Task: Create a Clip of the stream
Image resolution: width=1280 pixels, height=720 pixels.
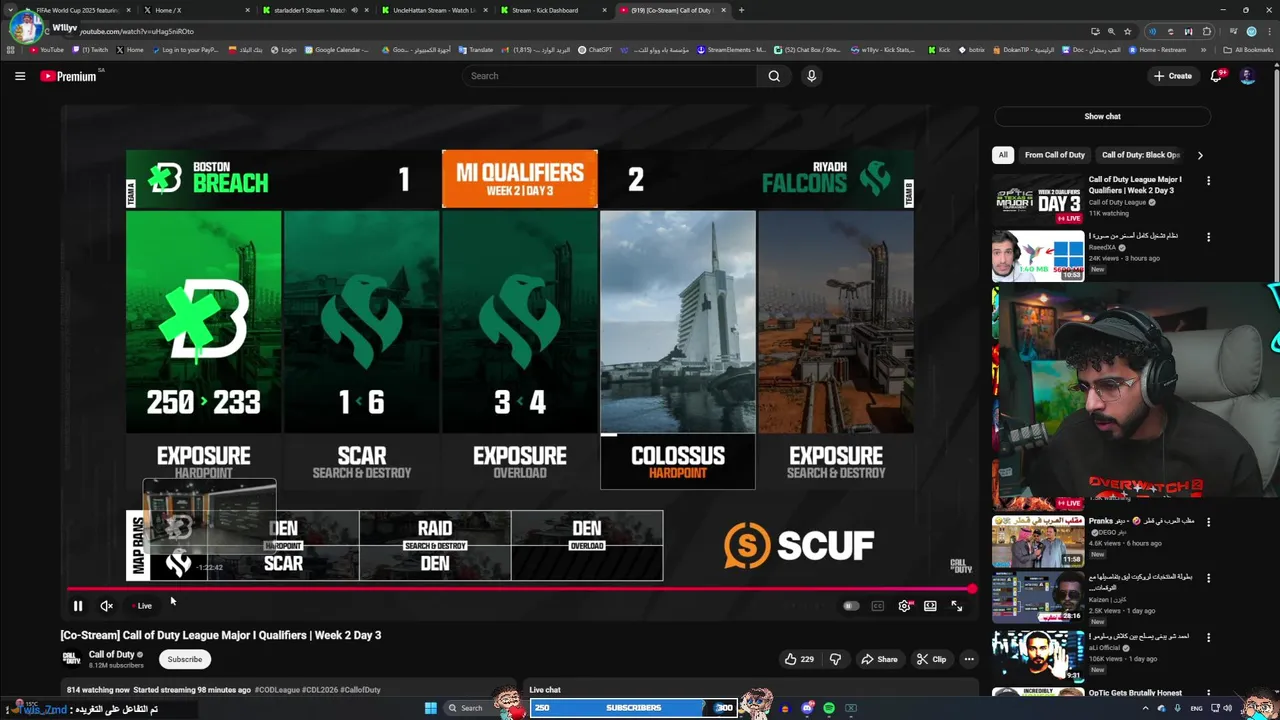Action: 931,659
